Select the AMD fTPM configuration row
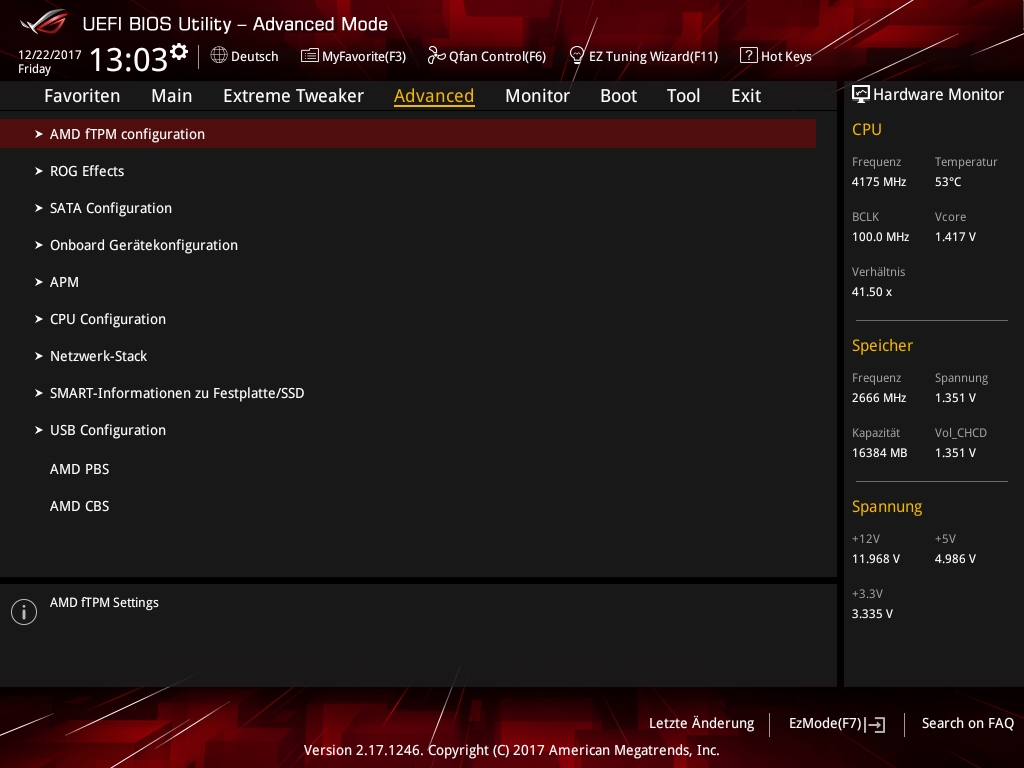This screenshot has width=1024, height=768. click(x=408, y=134)
